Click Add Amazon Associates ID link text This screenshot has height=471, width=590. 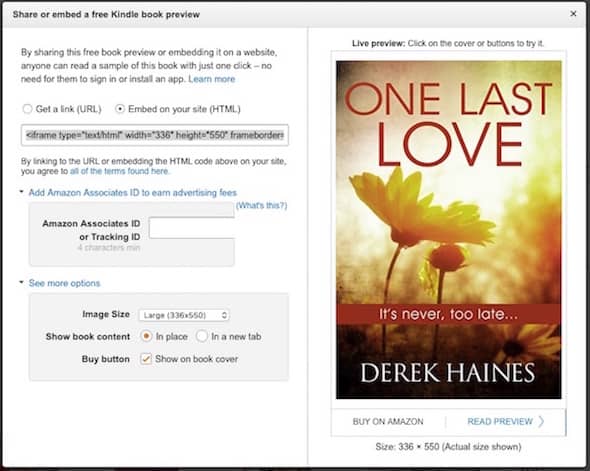[x=132, y=193]
